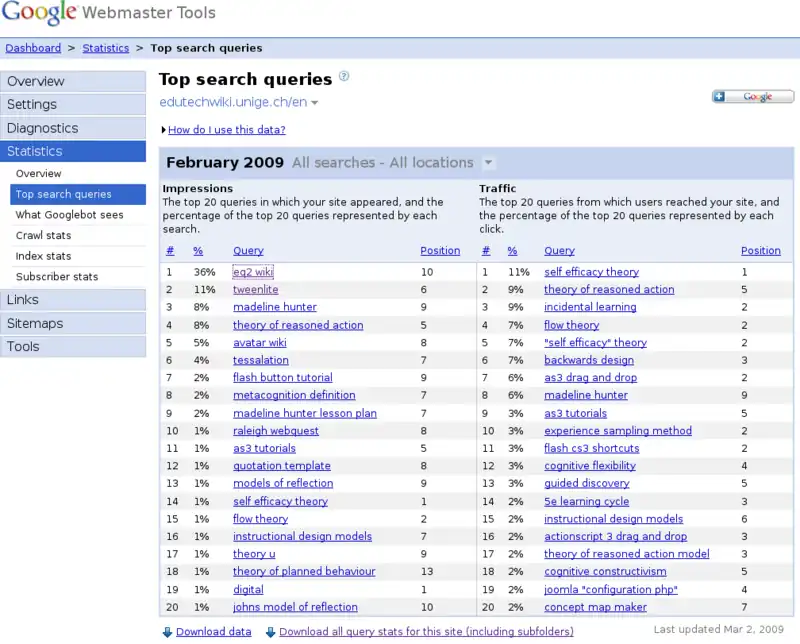Open Crawl stats in the sidebar
The height and width of the screenshot is (644, 800).
[x=43, y=236]
